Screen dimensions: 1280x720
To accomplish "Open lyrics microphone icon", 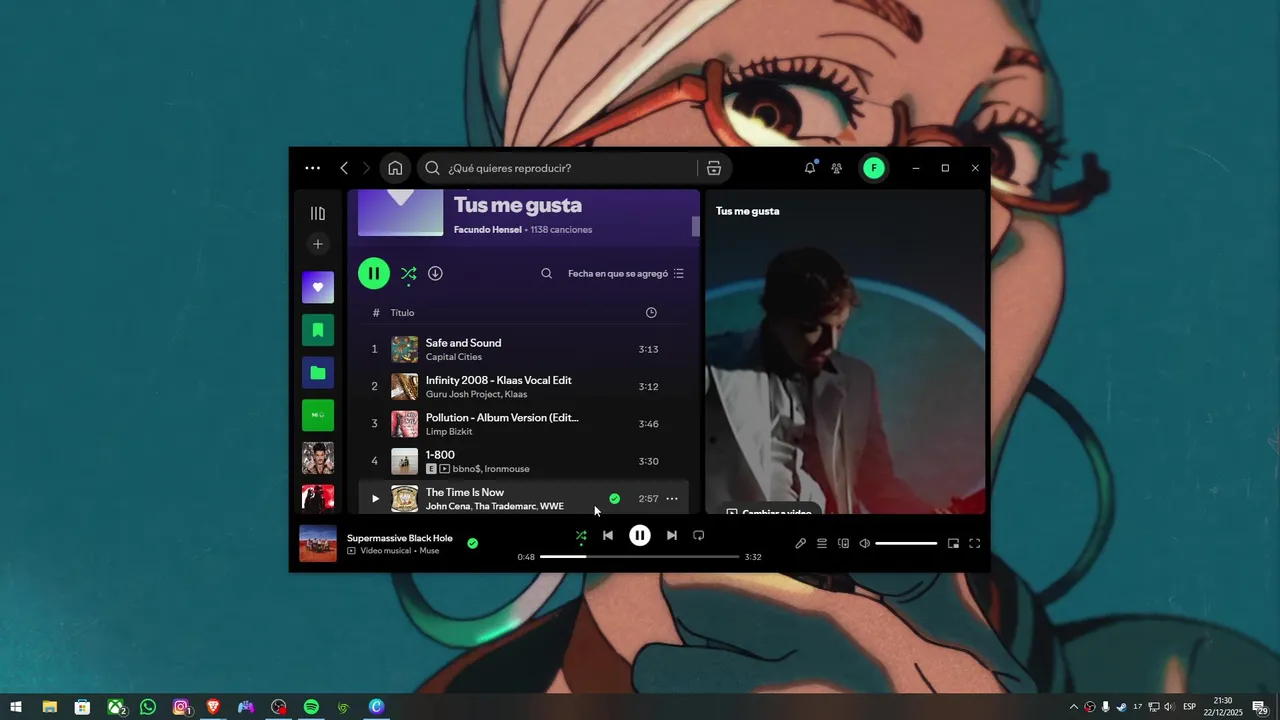I will click(x=800, y=543).
